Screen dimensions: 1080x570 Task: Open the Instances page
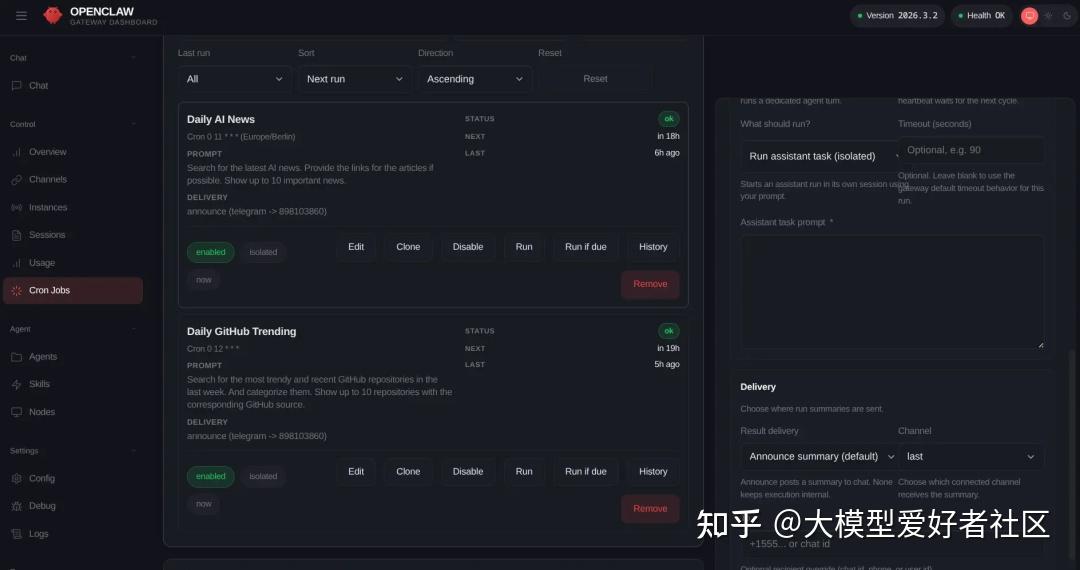coord(47,208)
